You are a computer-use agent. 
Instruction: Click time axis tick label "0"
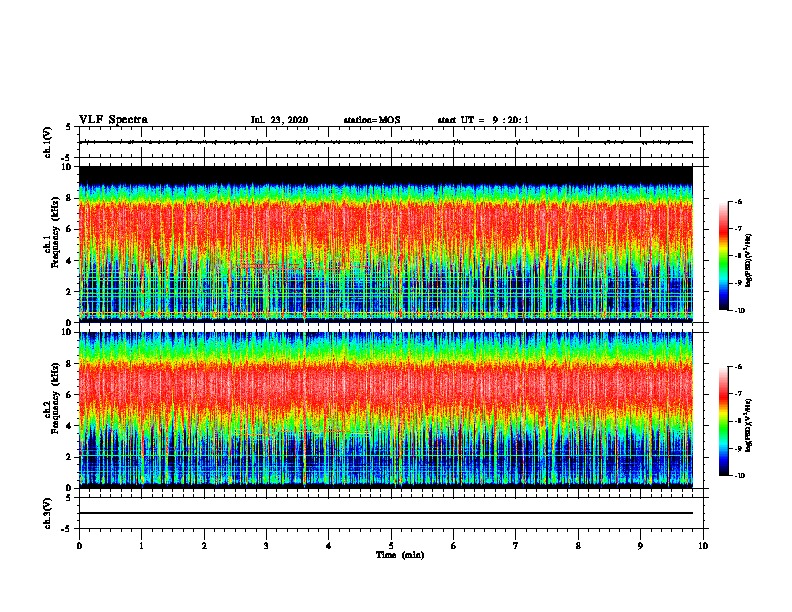tap(79, 546)
